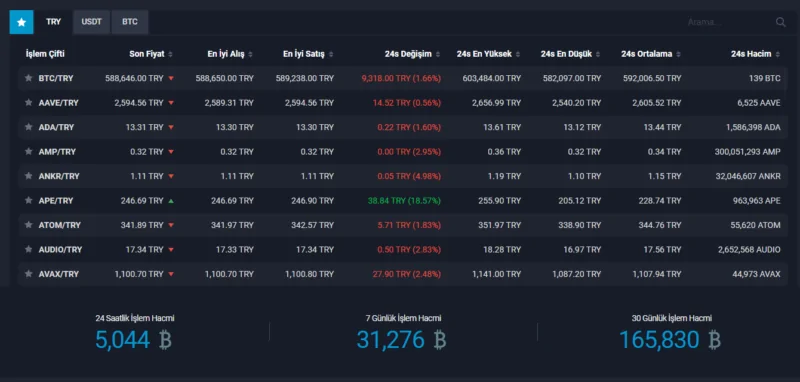The height and width of the screenshot is (382, 800).
Task: Click the Bitcoin symbol beside 31,276
Action: (439, 340)
